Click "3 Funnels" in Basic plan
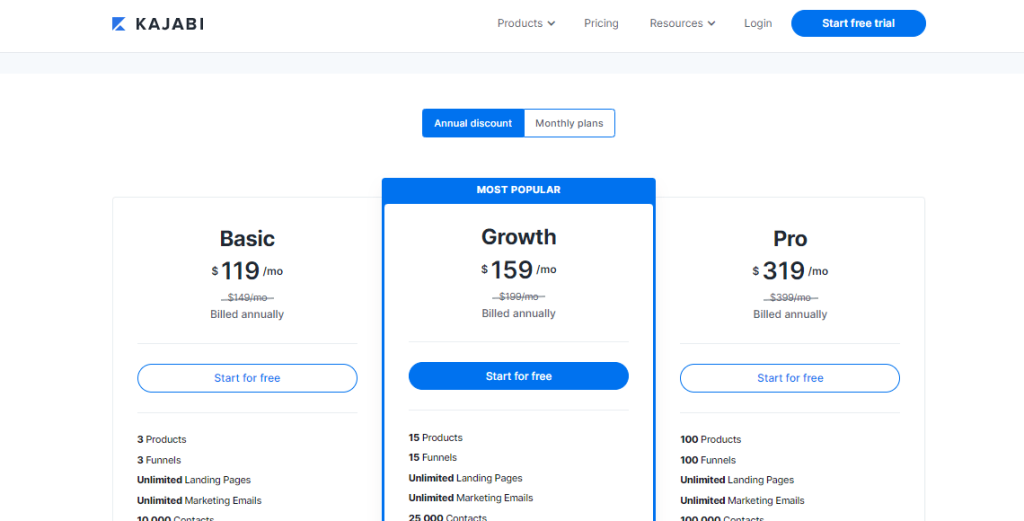The image size is (1024, 521). pos(159,460)
